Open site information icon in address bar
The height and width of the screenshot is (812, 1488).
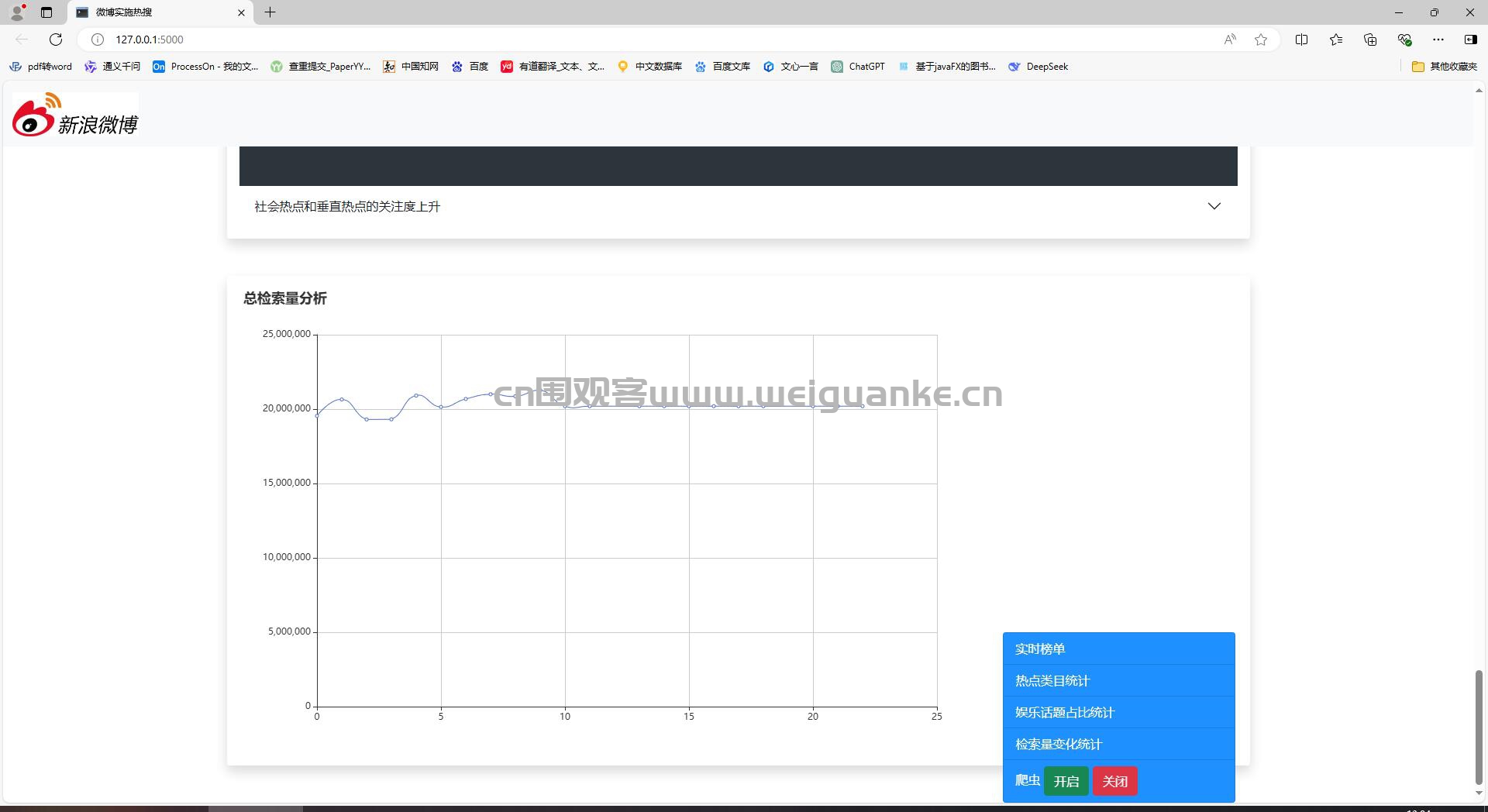pos(98,40)
